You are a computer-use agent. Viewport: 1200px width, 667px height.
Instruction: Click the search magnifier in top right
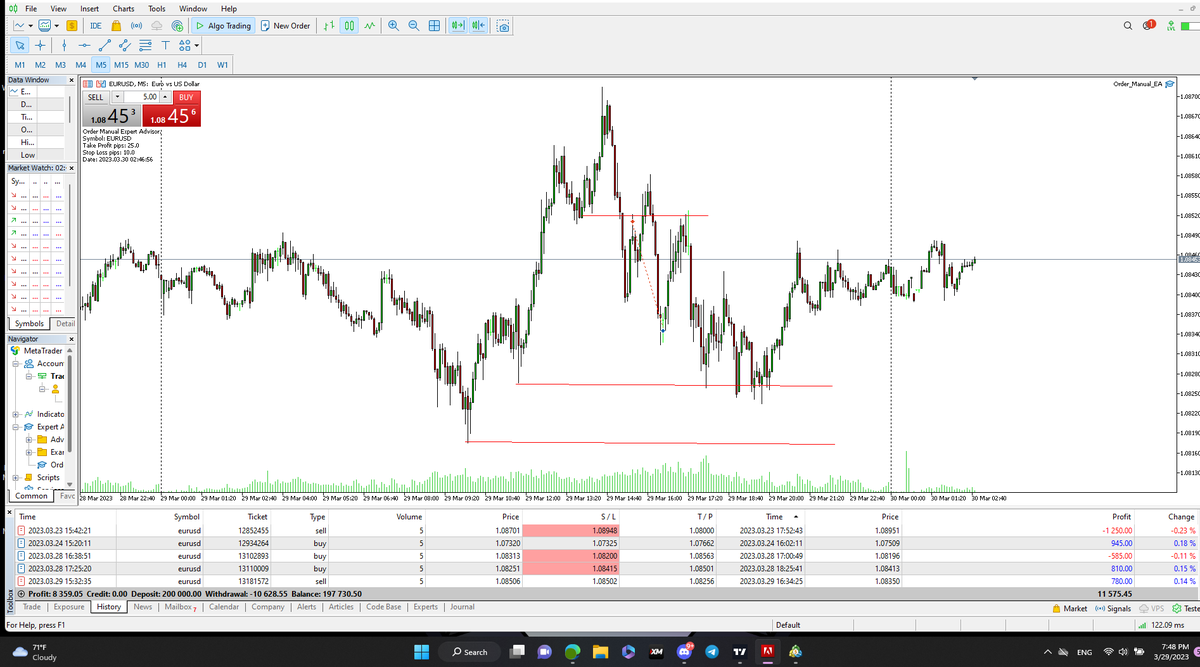[1128, 25]
